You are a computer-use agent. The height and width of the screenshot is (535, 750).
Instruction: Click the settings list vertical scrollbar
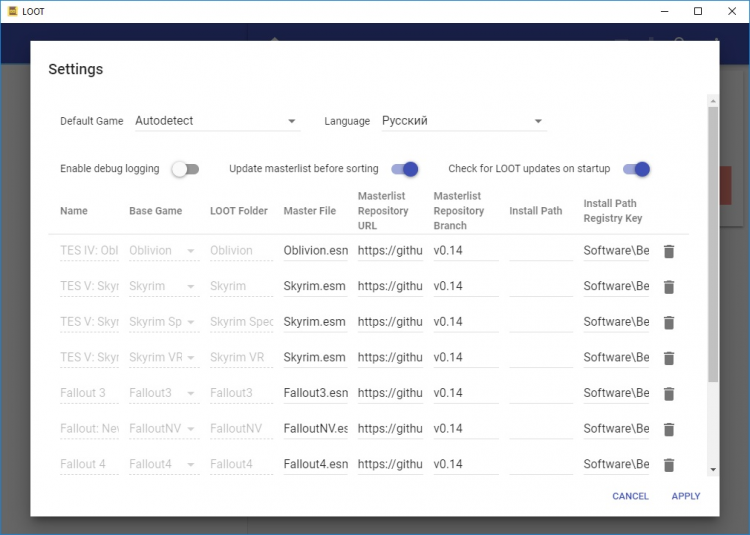click(712, 245)
